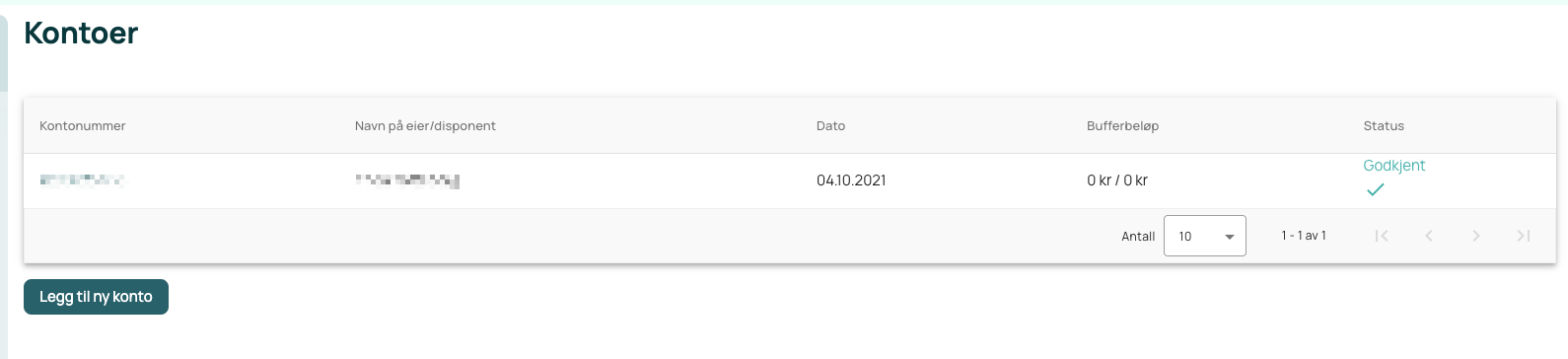Click the next page chevron icon
This screenshot has height=359, width=1568.
tap(1476, 236)
